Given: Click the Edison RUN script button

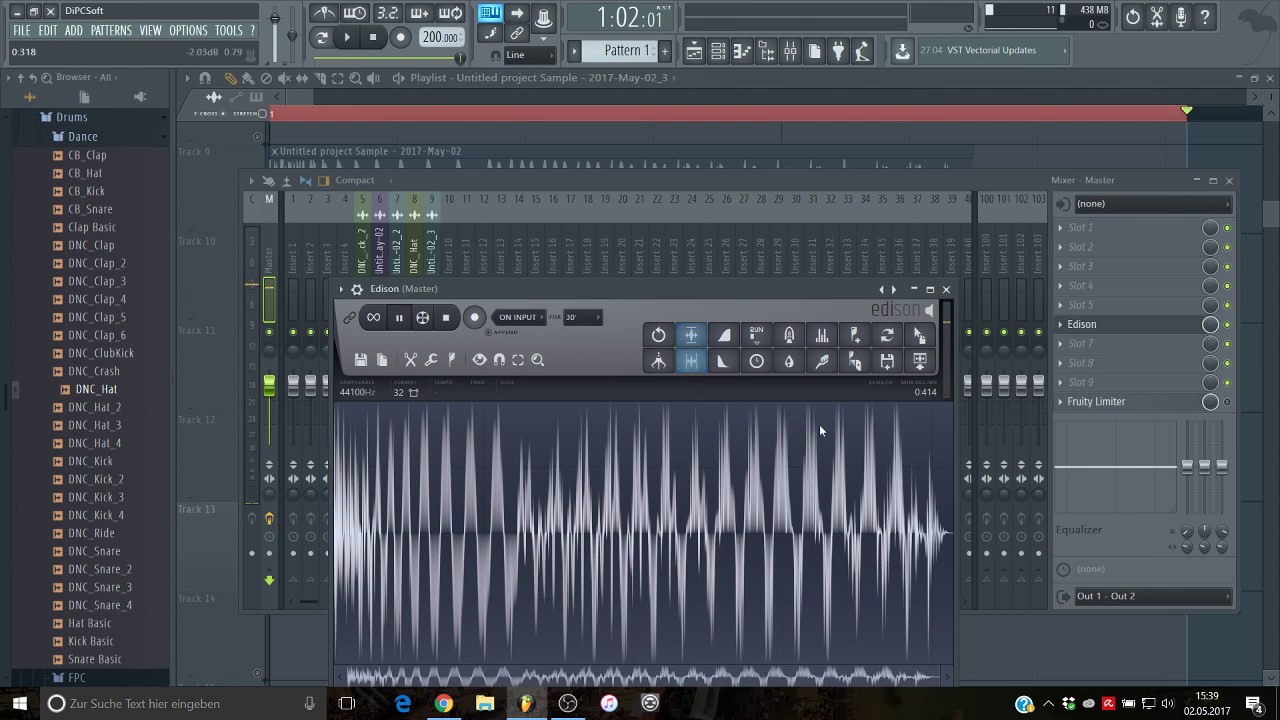Looking at the screenshot, I should click(756, 335).
